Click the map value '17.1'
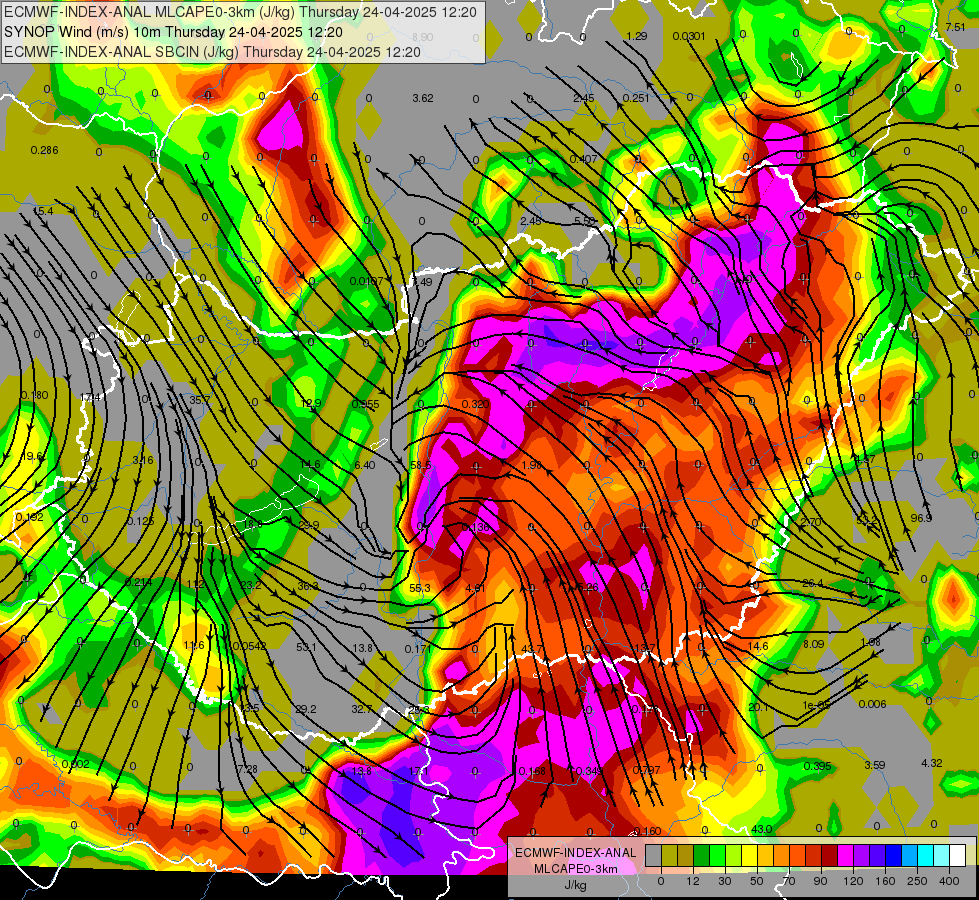979x900 pixels. [418, 771]
